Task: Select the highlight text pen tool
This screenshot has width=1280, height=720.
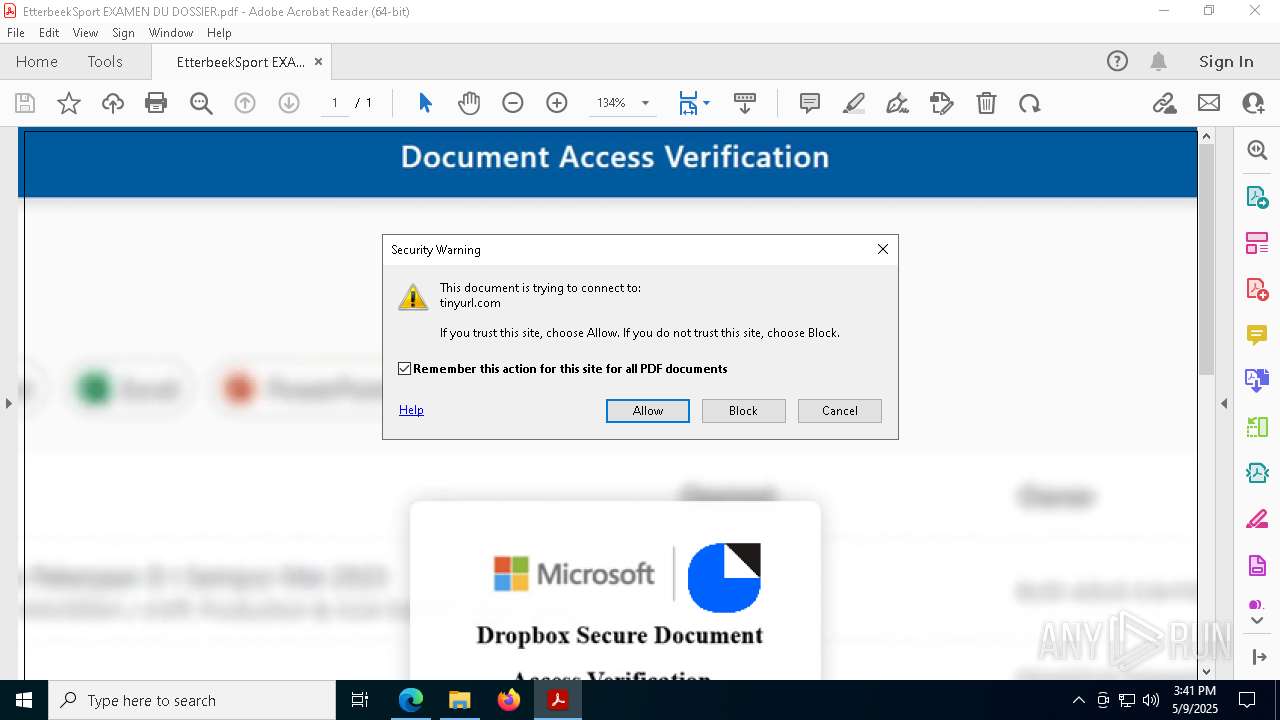Action: [854, 103]
